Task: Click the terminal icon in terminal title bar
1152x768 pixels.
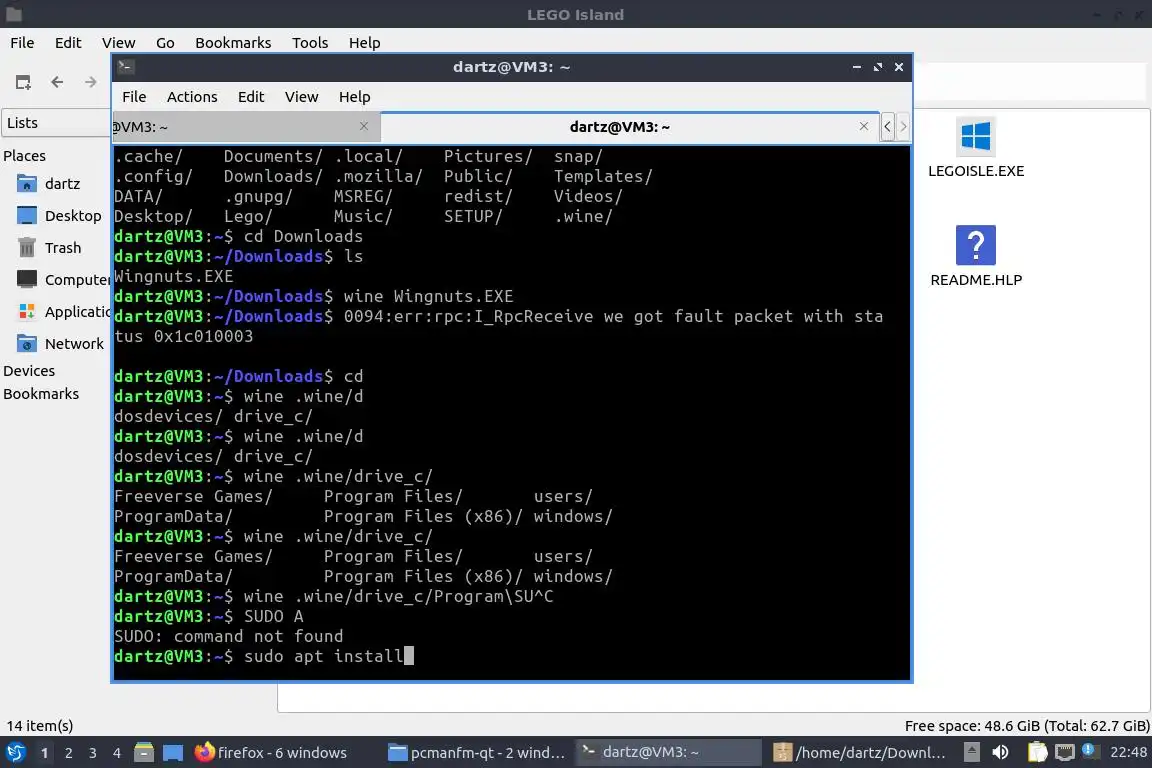Action: 125,67
